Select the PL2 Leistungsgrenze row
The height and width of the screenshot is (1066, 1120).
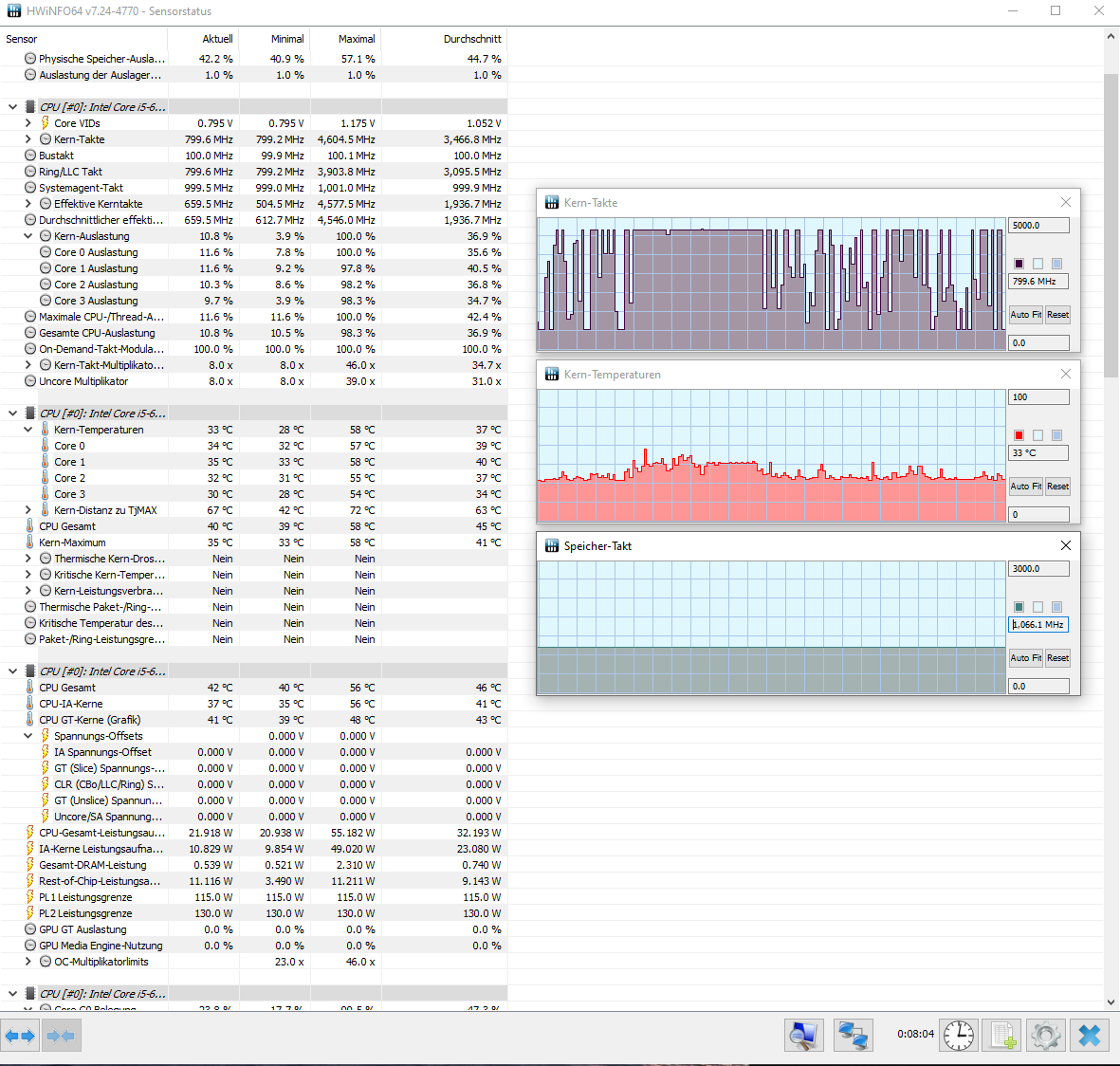(253, 913)
